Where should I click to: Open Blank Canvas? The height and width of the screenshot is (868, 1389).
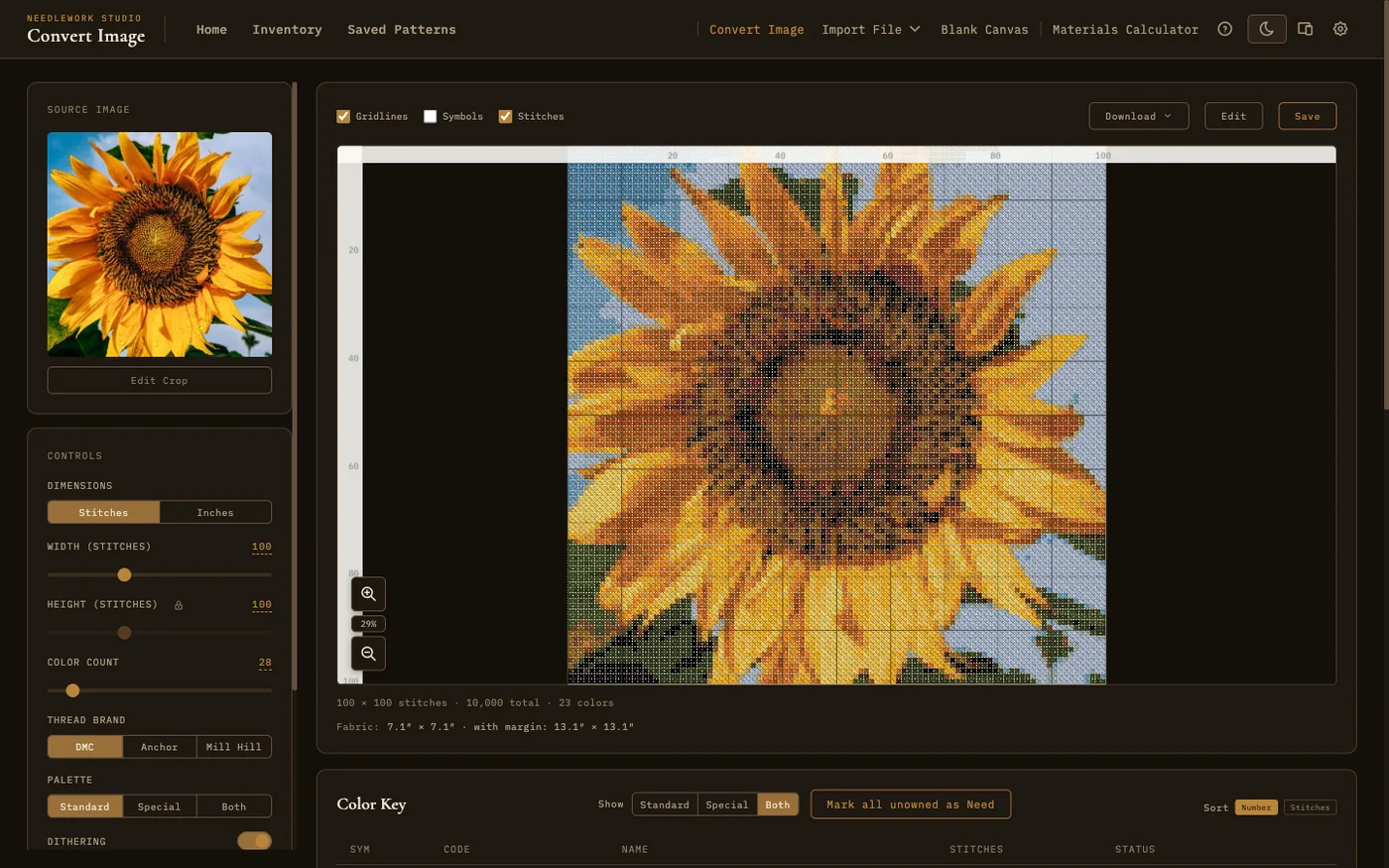coord(984,30)
